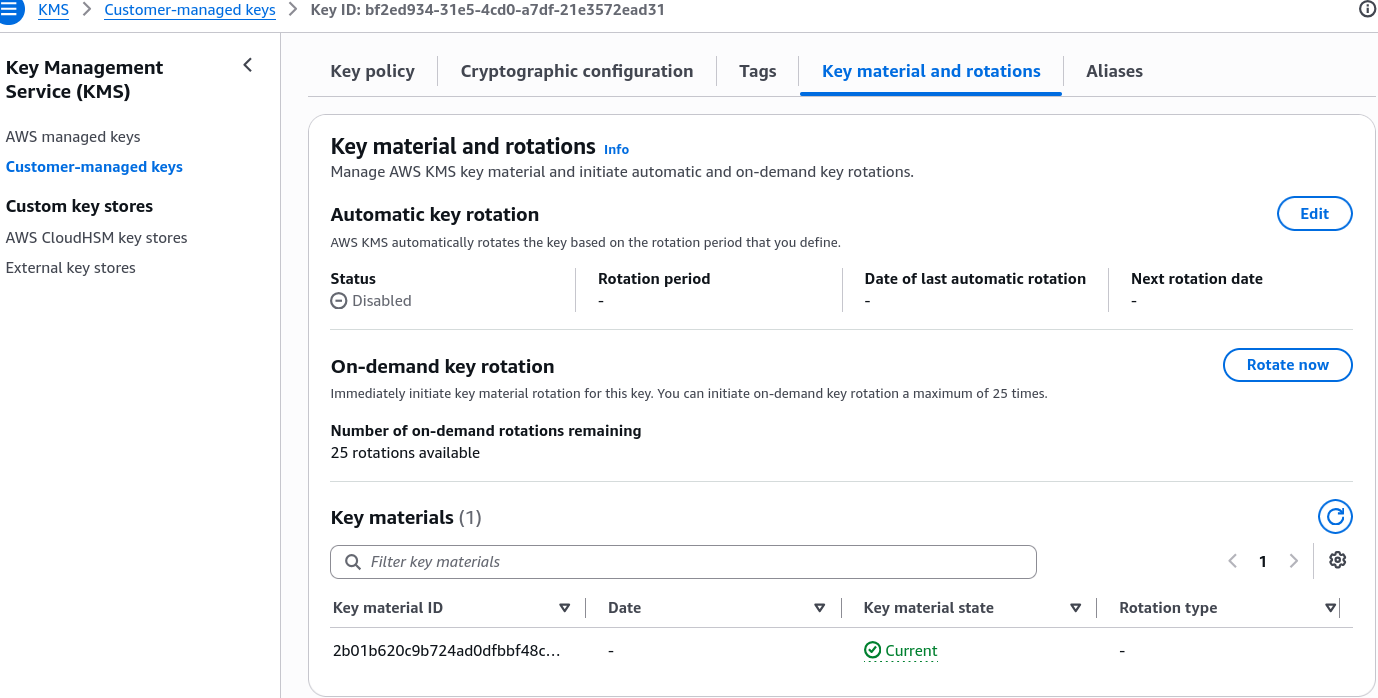
Task: Sort by Key material state column arrow
Action: point(1076,608)
